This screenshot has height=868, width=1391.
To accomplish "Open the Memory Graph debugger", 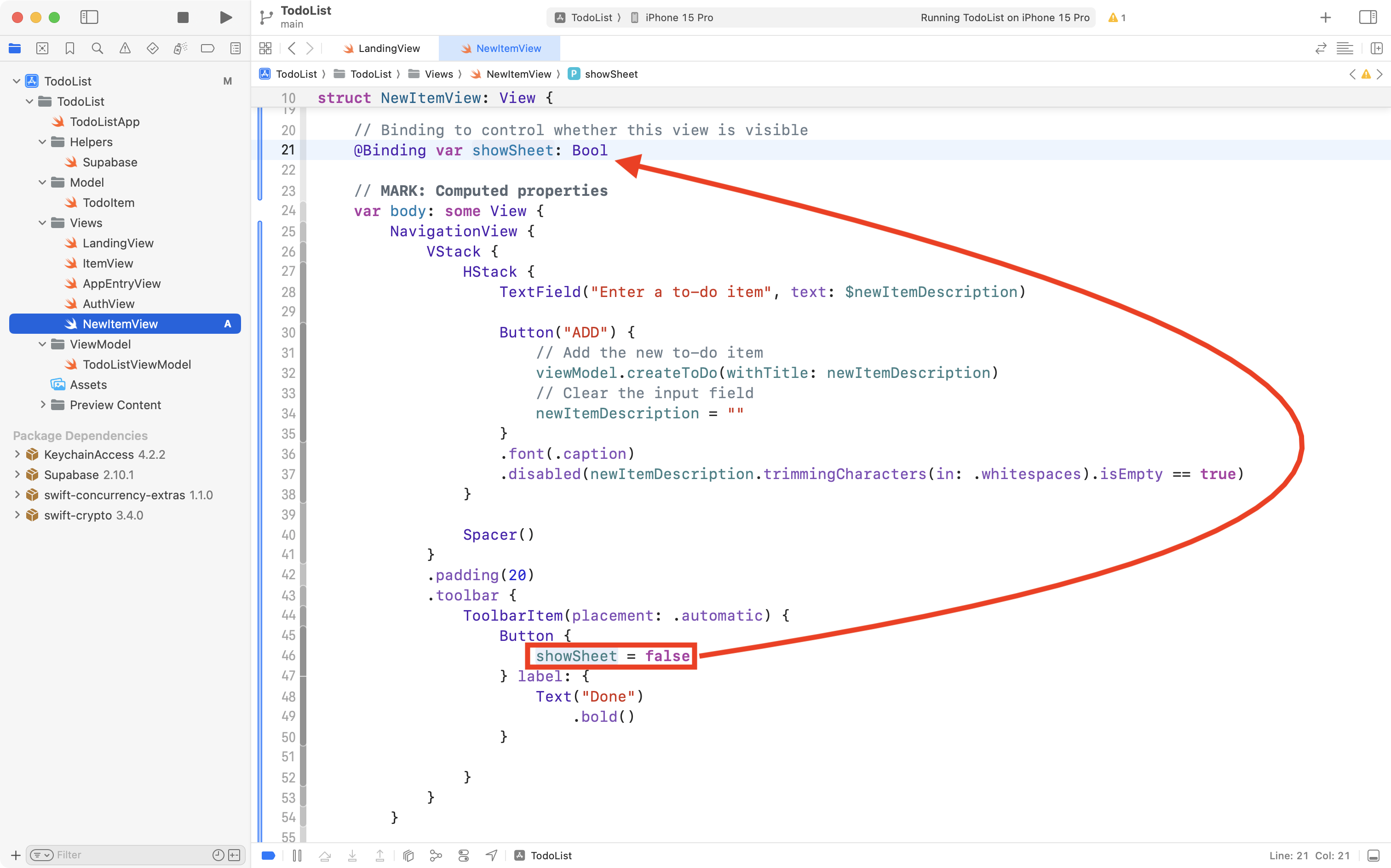I will [x=436, y=856].
